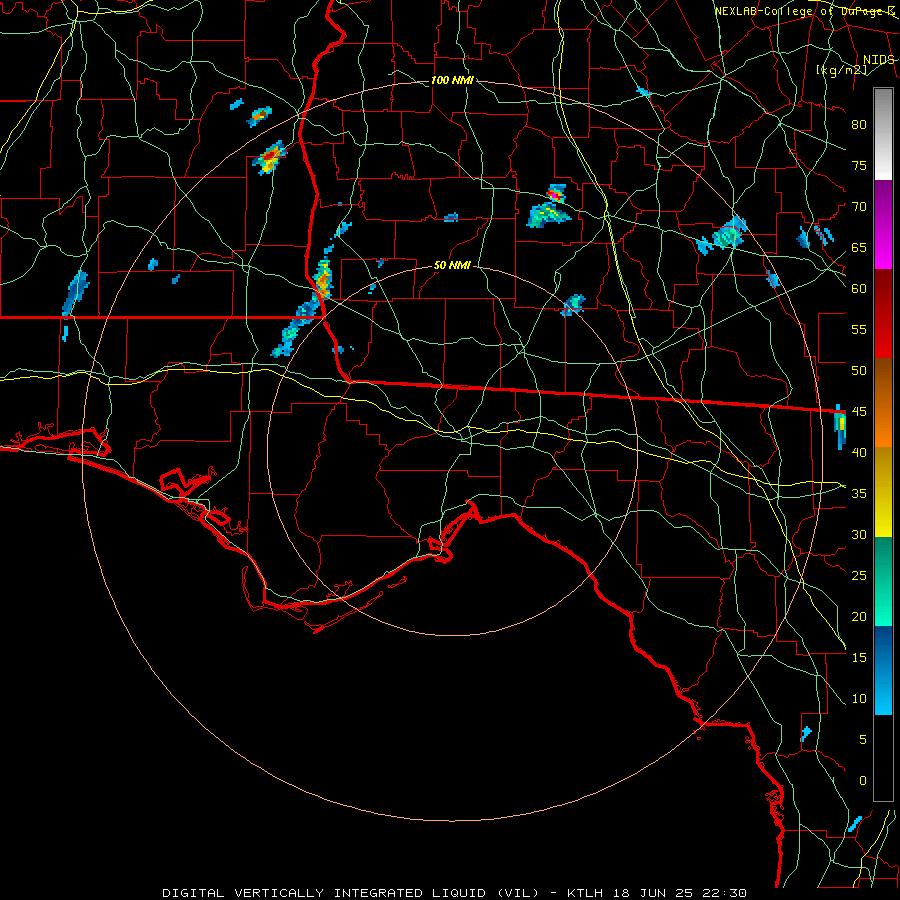
Task: Select the green segment of the color bar
Action: [x=883, y=581]
